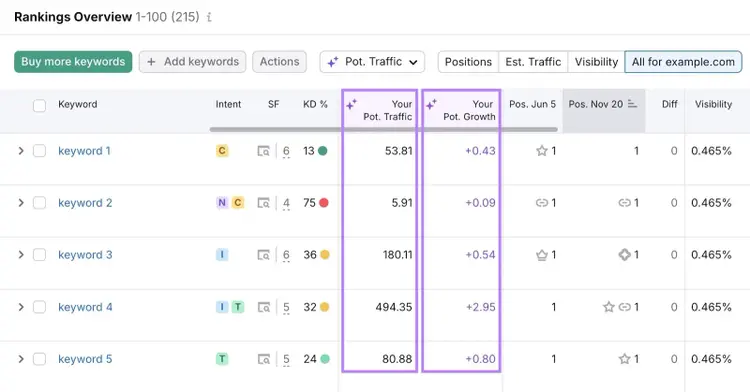
Task: Click the SERP features icon for keyword 4
Action: coord(263,307)
